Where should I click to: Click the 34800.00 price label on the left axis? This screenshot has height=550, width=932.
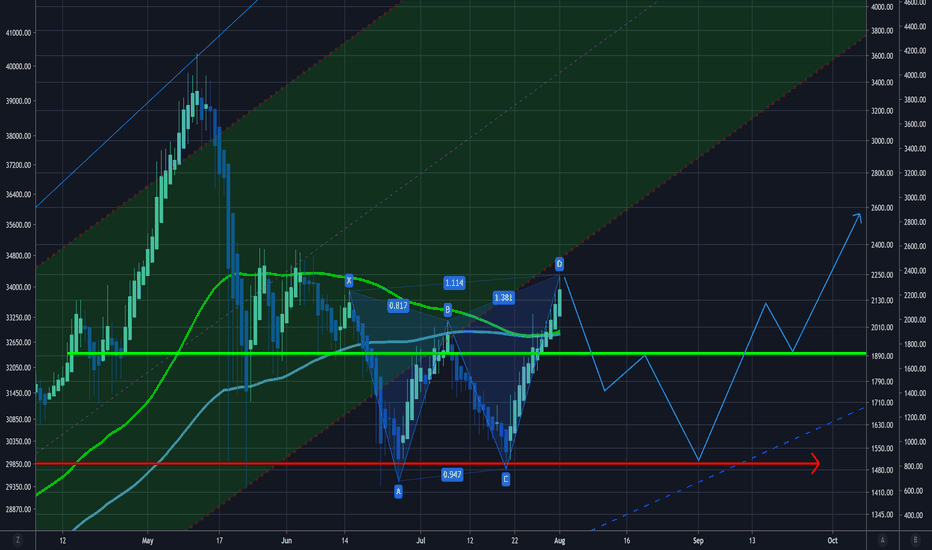(x=18, y=256)
